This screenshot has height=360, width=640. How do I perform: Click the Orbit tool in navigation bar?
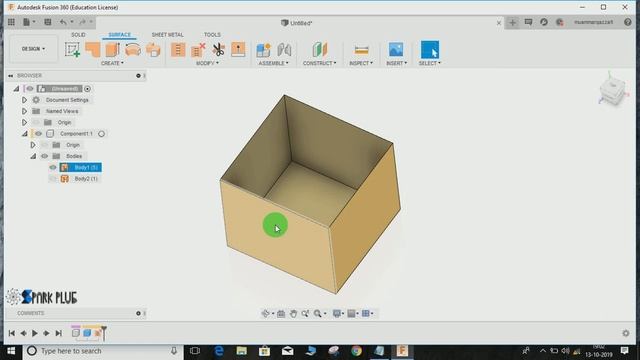coord(266,313)
